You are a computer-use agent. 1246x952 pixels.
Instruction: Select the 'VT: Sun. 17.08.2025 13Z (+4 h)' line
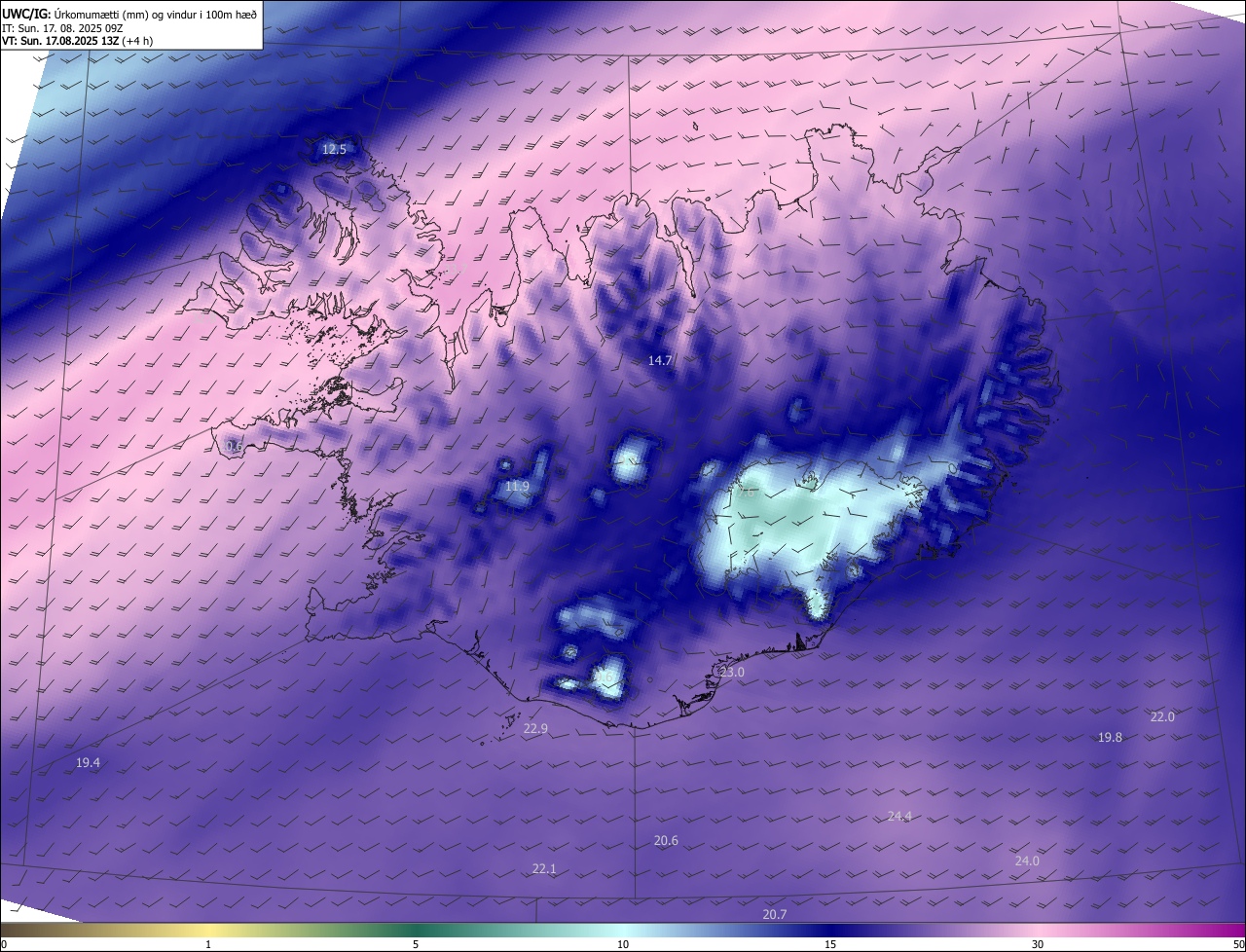77,42
